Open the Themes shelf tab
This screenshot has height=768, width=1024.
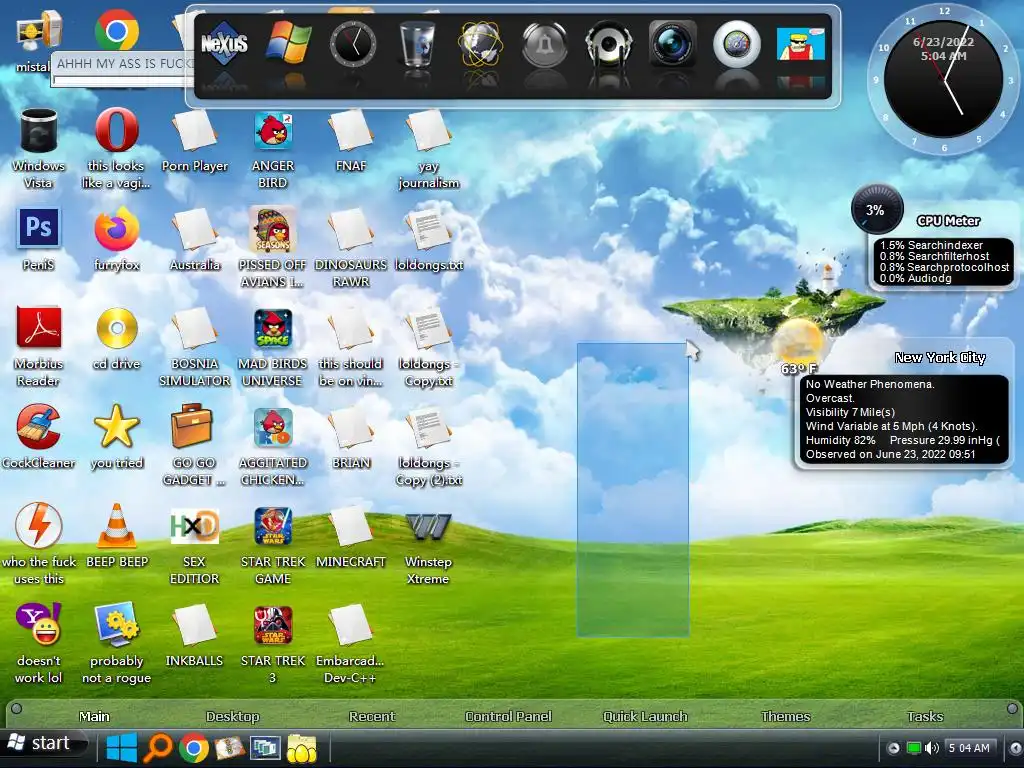point(786,716)
